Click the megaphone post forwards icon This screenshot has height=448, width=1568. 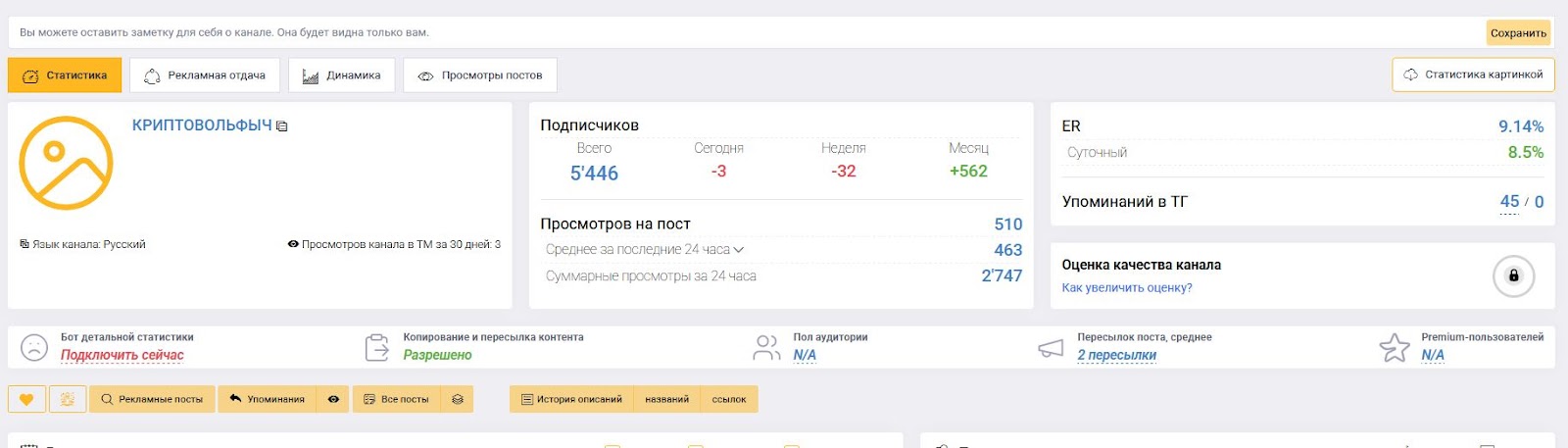click(x=1051, y=348)
